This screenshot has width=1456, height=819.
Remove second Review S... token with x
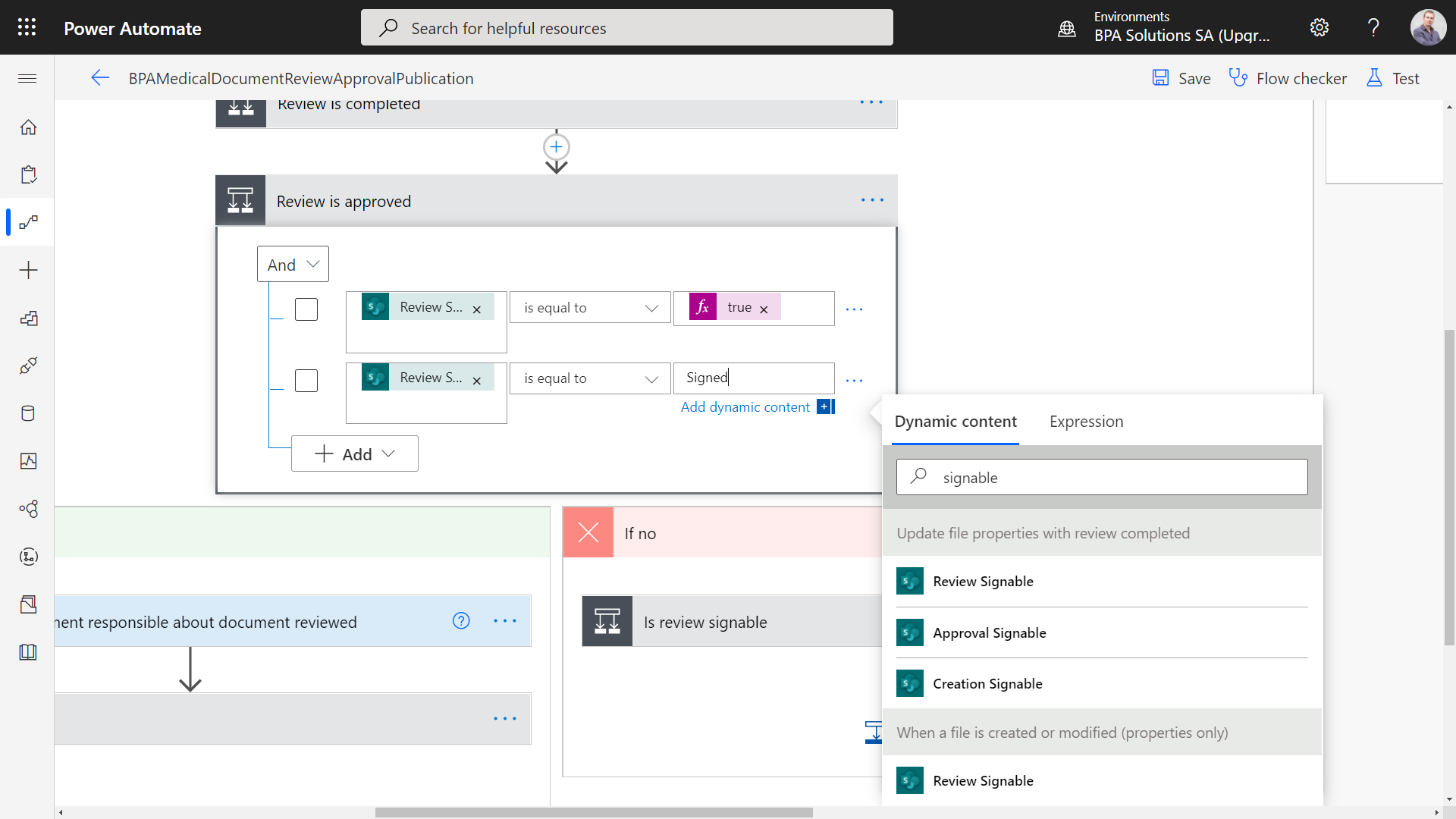coord(477,381)
